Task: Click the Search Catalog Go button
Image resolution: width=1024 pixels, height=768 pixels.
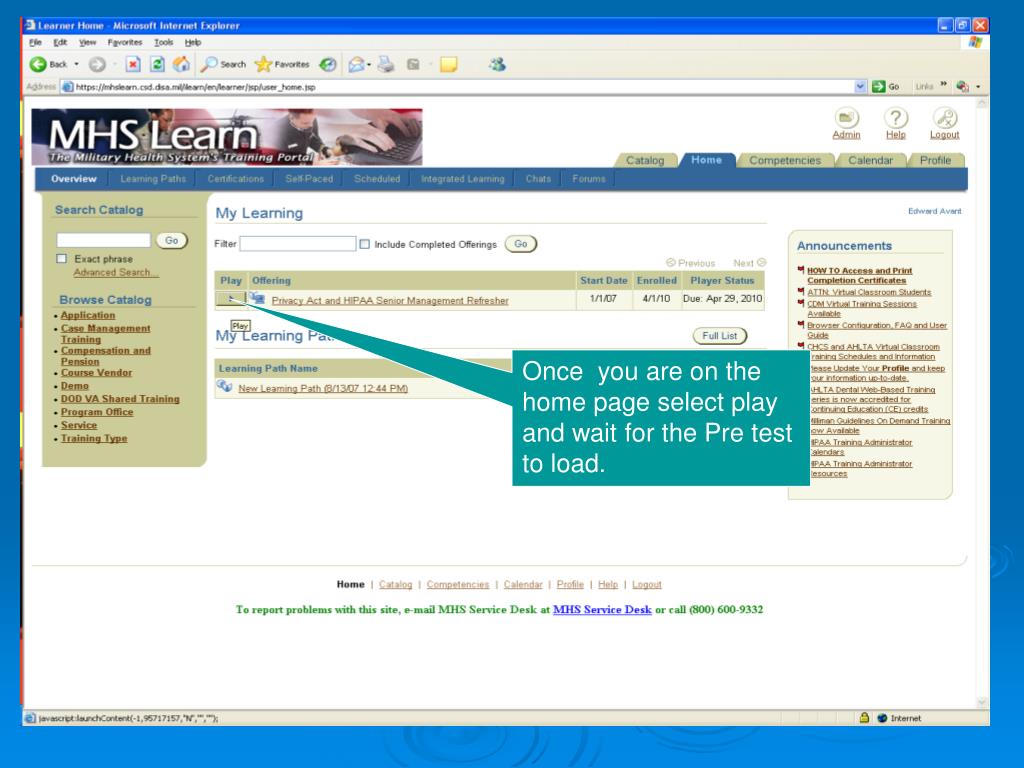Action: coord(172,240)
